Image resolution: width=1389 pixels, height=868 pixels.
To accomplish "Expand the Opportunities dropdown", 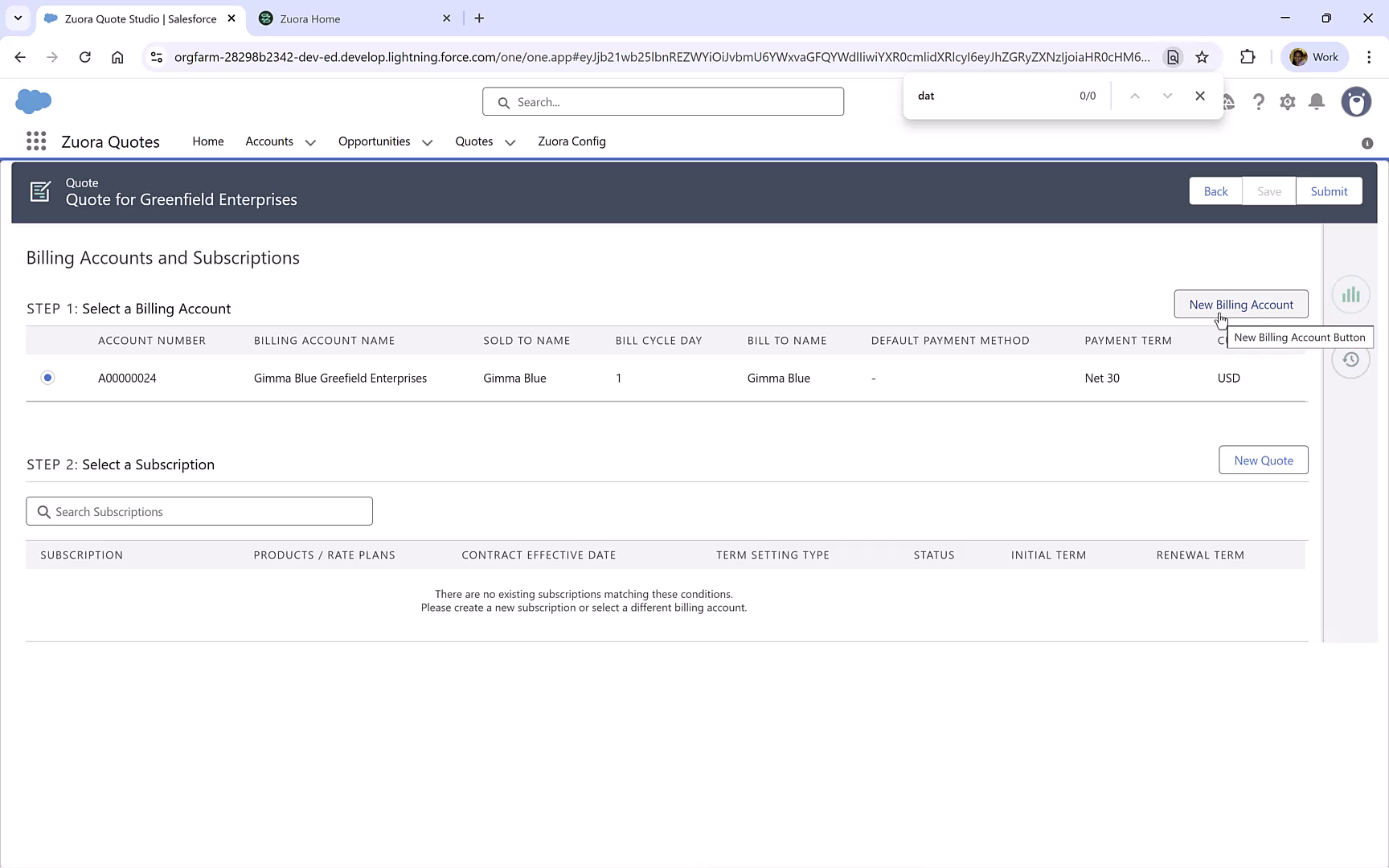I will pos(426,141).
